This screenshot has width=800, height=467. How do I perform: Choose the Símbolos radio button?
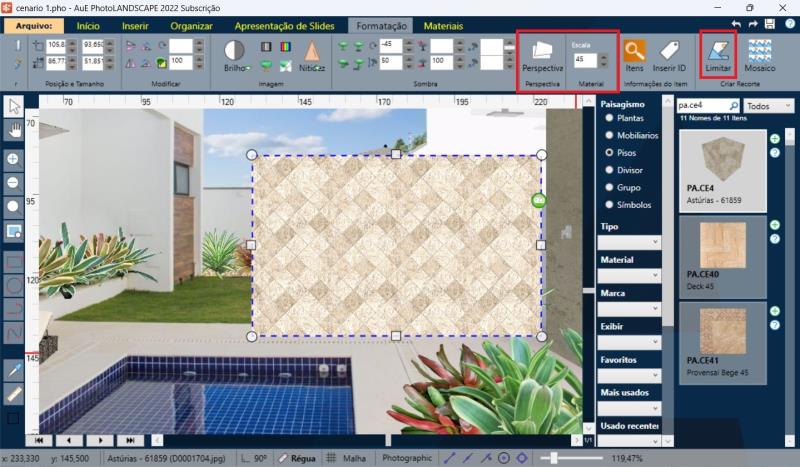[x=607, y=205]
